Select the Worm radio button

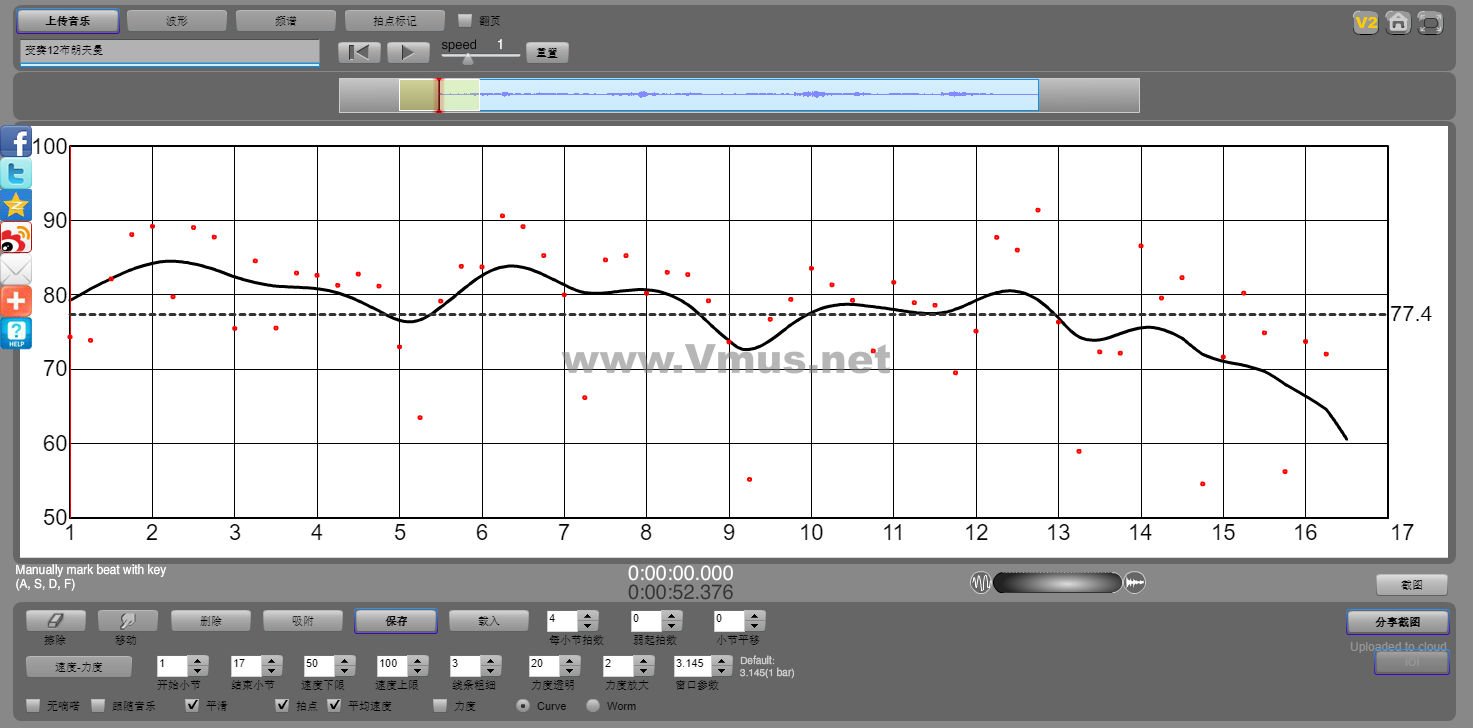[x=593, y=706]
